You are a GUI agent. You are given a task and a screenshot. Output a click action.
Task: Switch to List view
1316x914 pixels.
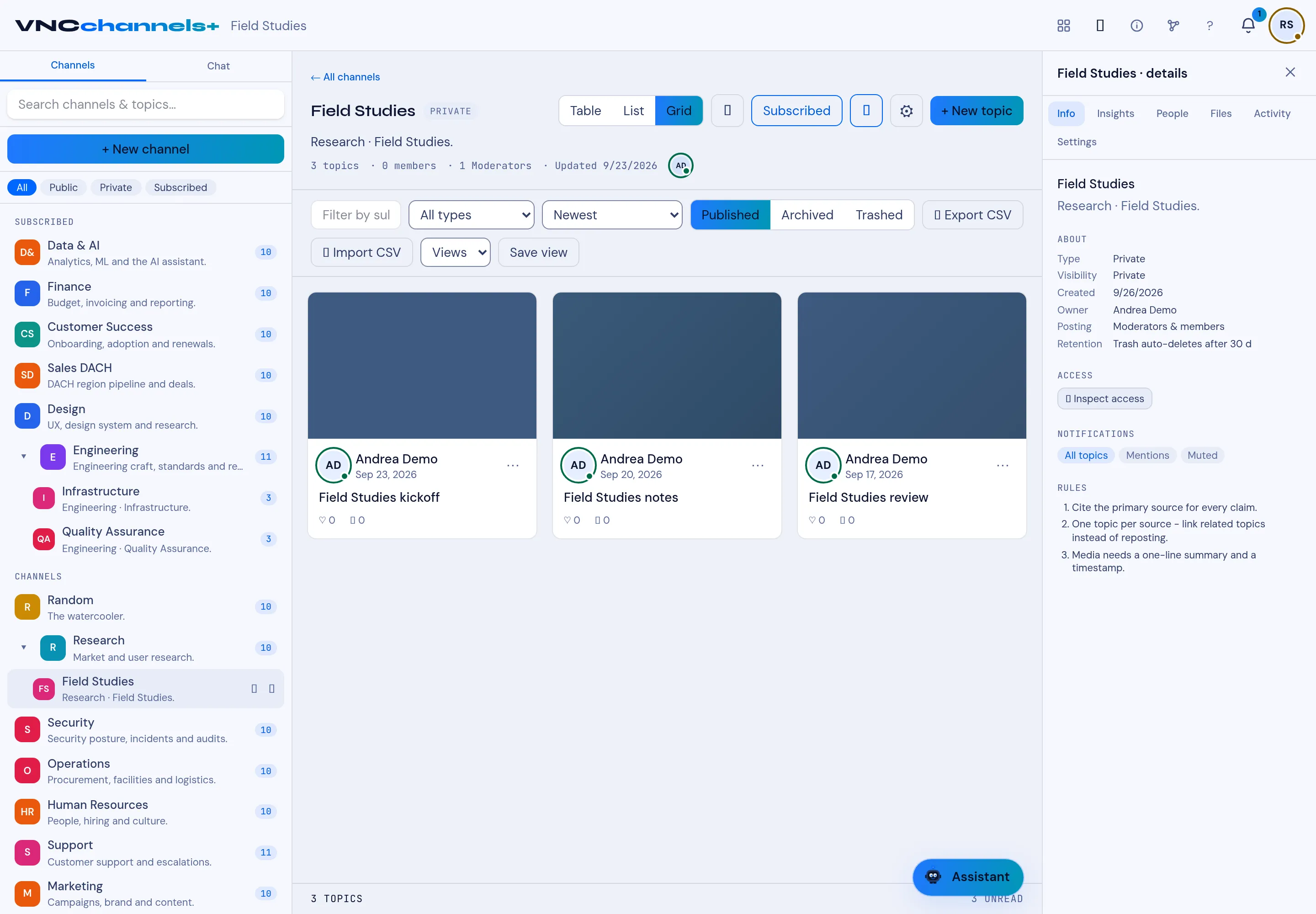[633, 111]
